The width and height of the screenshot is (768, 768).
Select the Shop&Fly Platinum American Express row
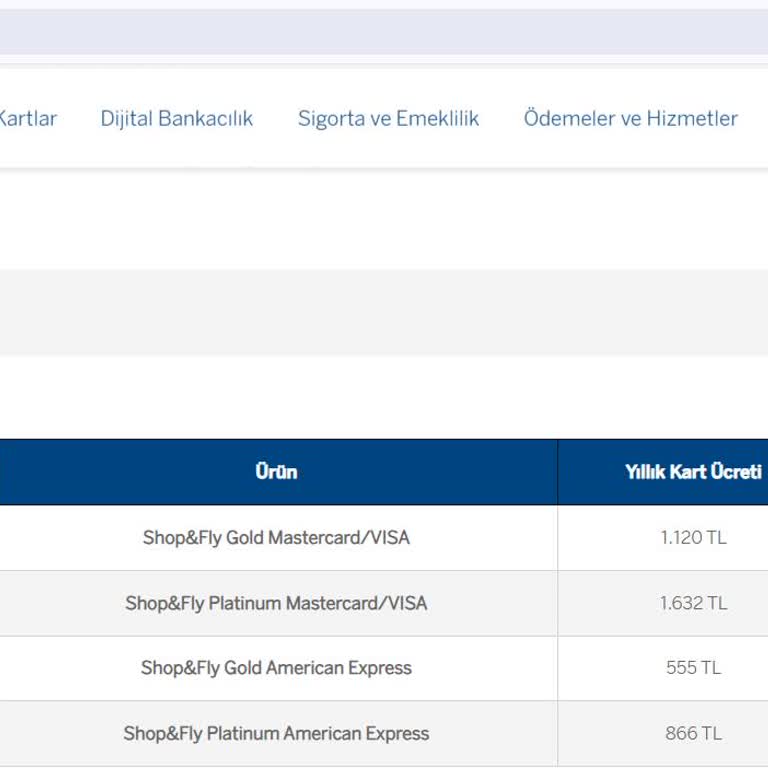(x=384, y=734)
